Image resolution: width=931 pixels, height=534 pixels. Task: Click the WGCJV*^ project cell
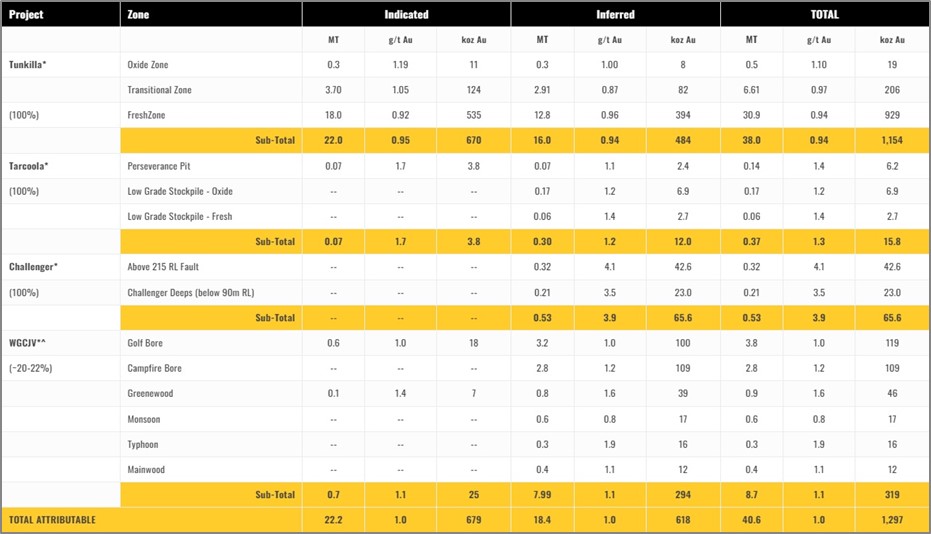click(29, 343)
